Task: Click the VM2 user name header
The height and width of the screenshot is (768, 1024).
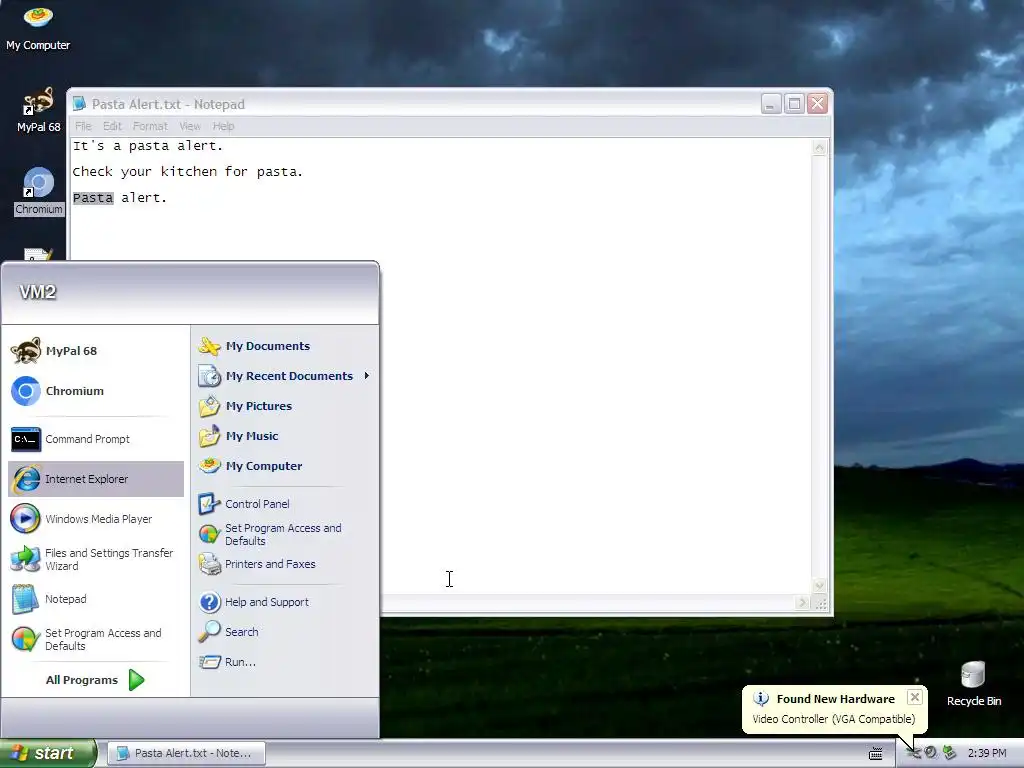Action: pos(38,292)
